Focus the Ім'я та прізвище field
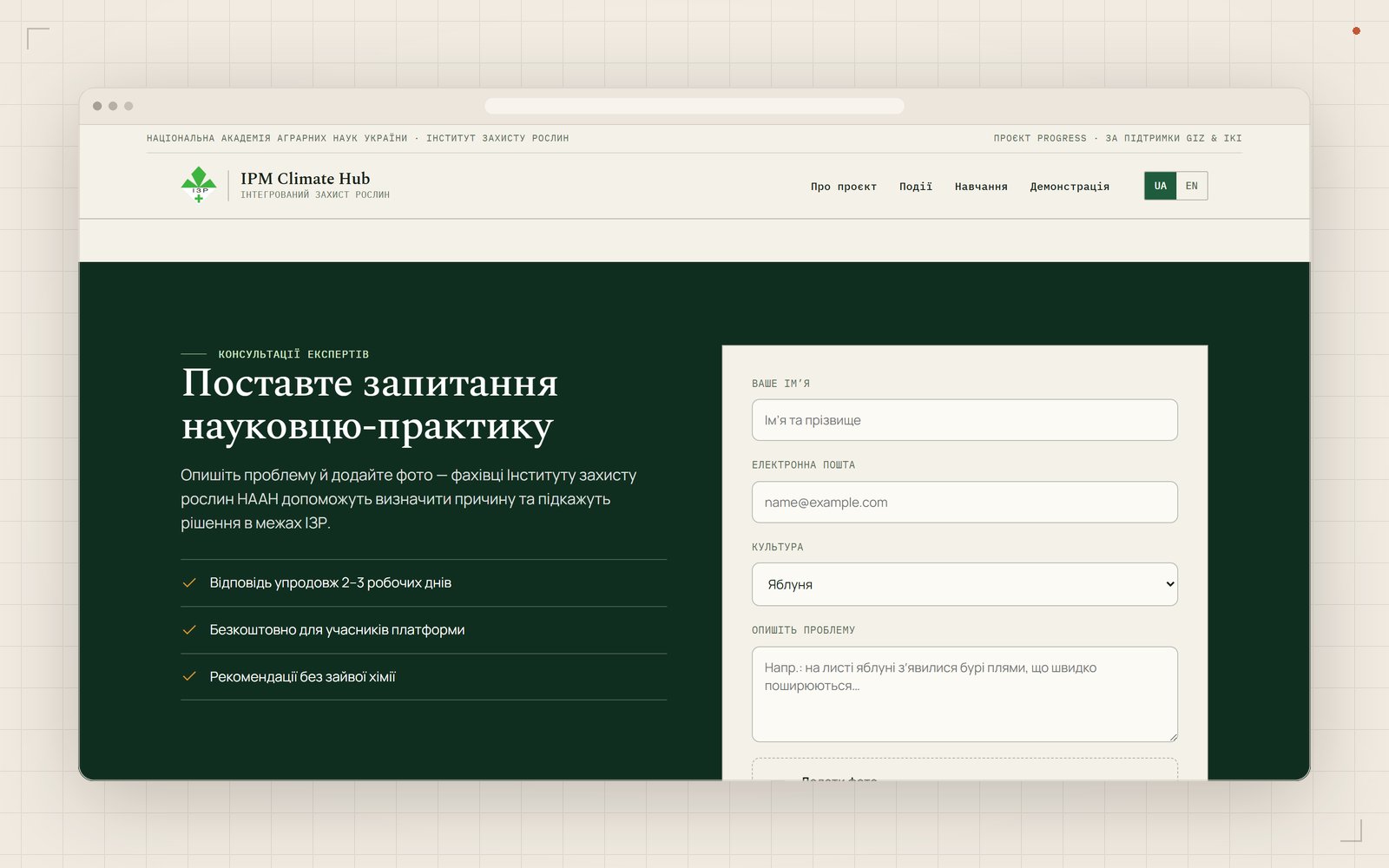 tap(964, 420)
